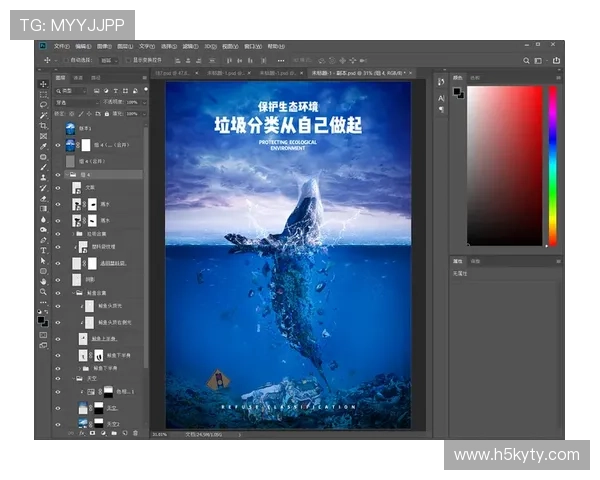Open the 不透明度 opacity dropdown arrow
The height and width of the screenshot is (480, 600).
pos(144,103)
